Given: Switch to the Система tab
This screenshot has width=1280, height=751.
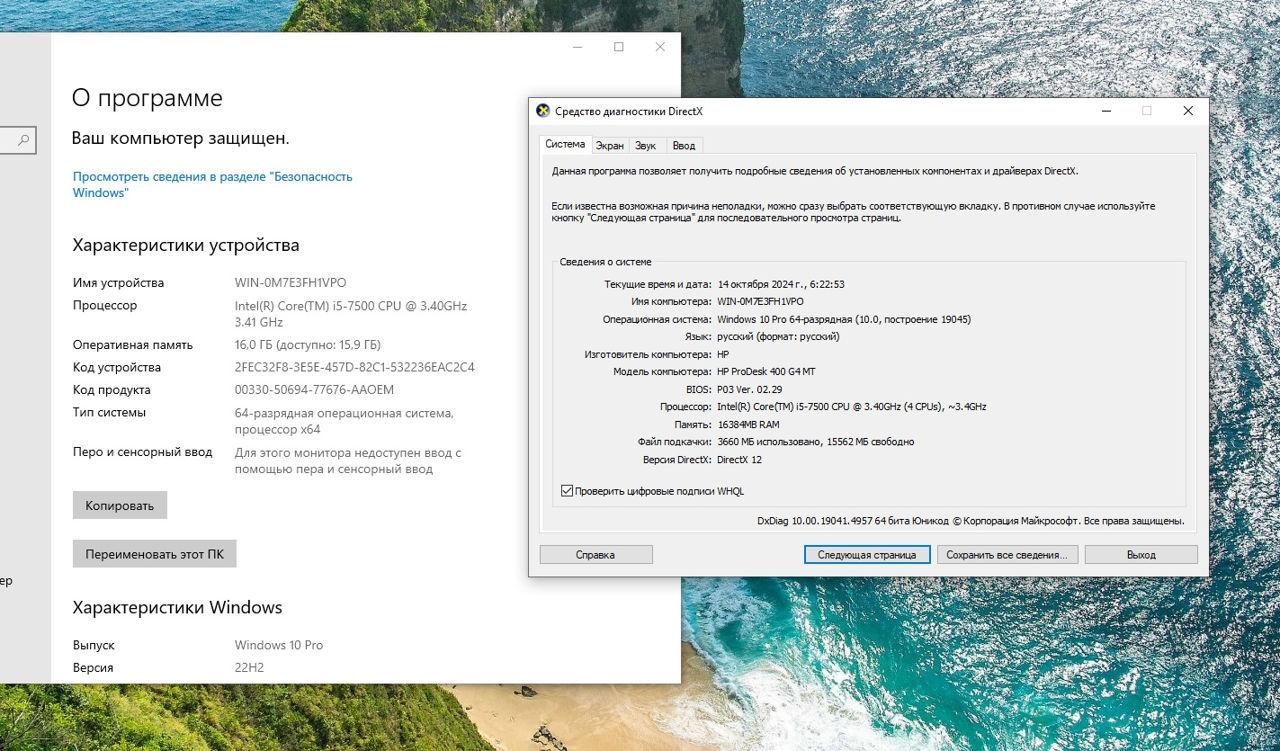Looking at the screenshot, I should click(565, 144).
